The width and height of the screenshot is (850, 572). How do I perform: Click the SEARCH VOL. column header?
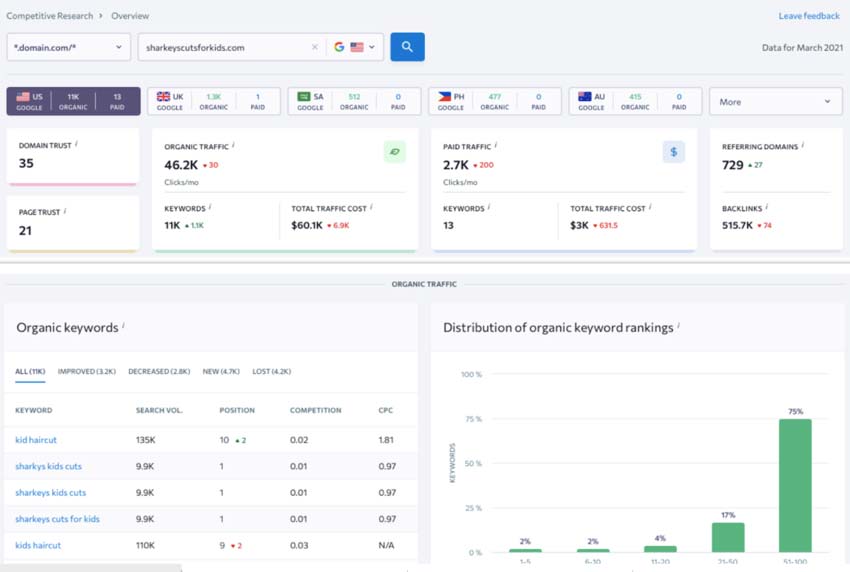coord(159,410)
